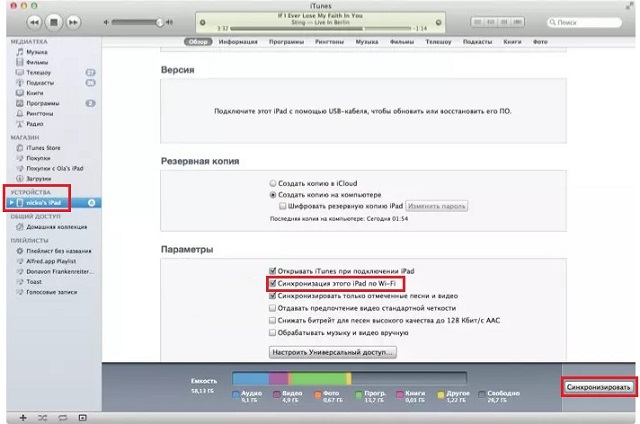Click sync badge next to nicko's iPad

91,202
